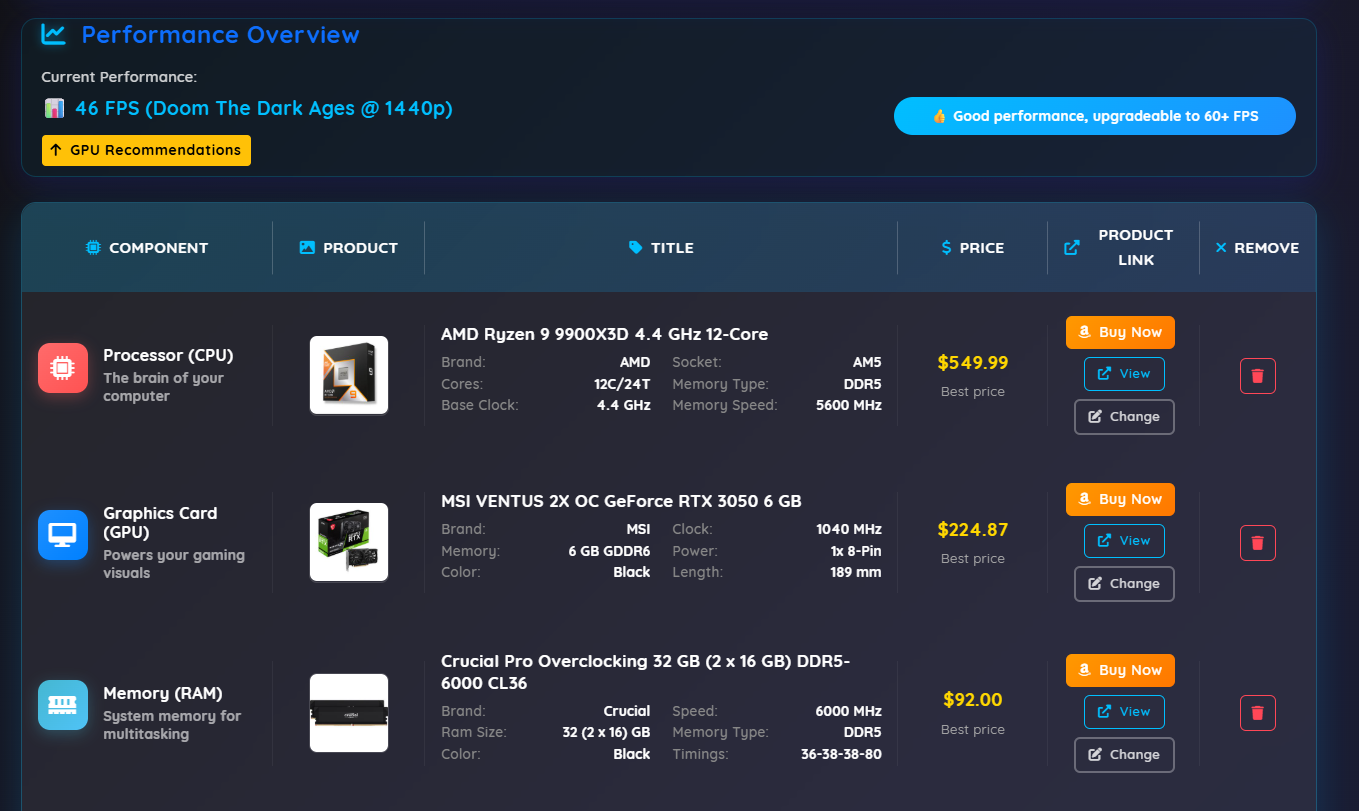Buy Now the MSI VENTUS RTX 3050
Viewport: 1359px width, 811px height.
[1120, 499]
